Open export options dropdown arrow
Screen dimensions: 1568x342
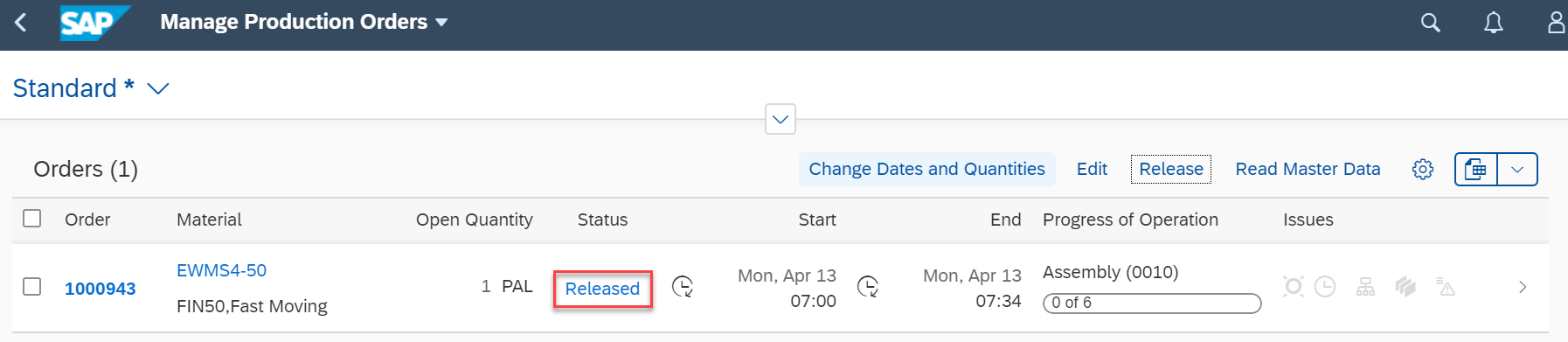click(1517, 169)
